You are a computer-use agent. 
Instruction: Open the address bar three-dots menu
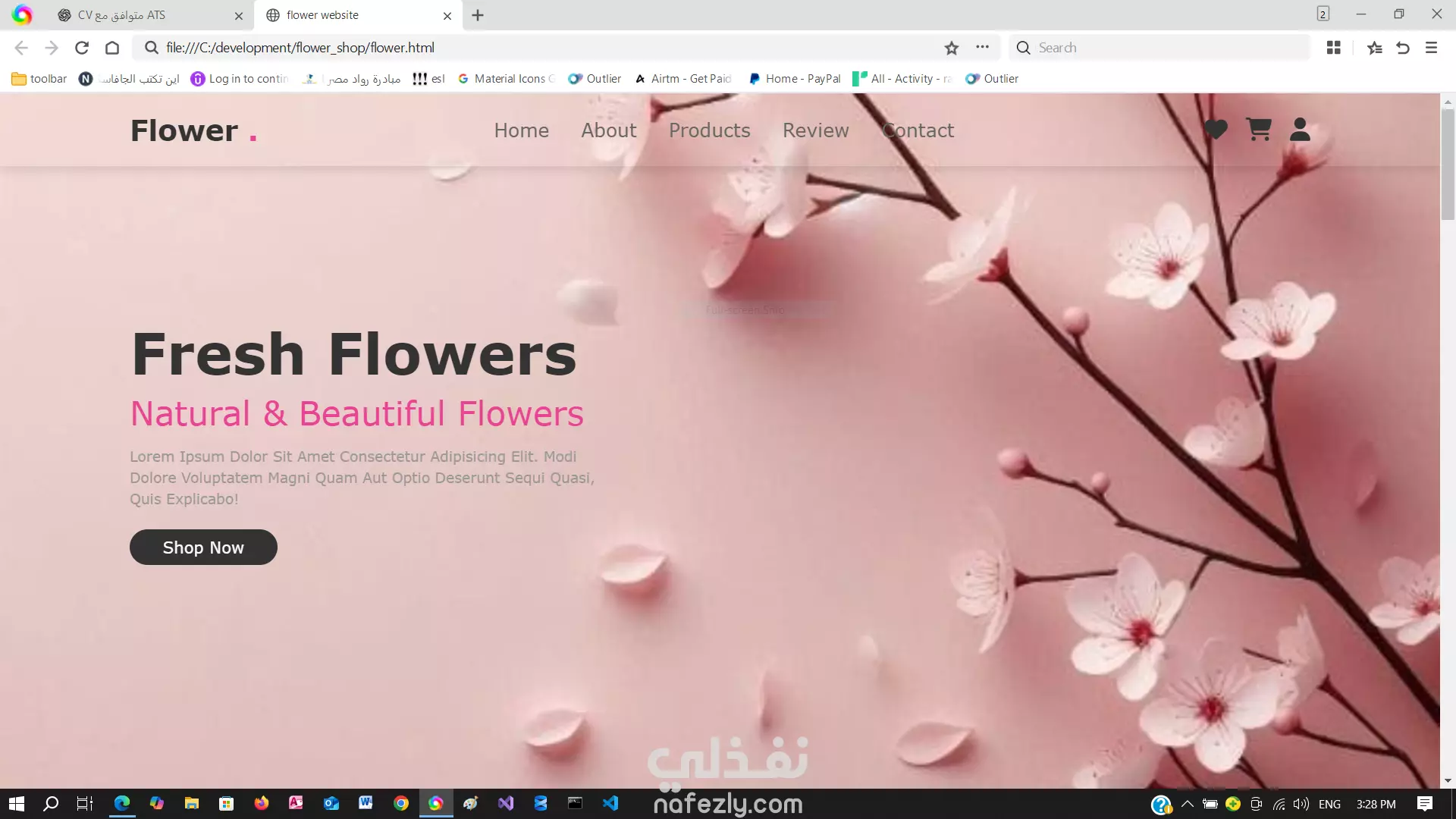coord(982,47)
